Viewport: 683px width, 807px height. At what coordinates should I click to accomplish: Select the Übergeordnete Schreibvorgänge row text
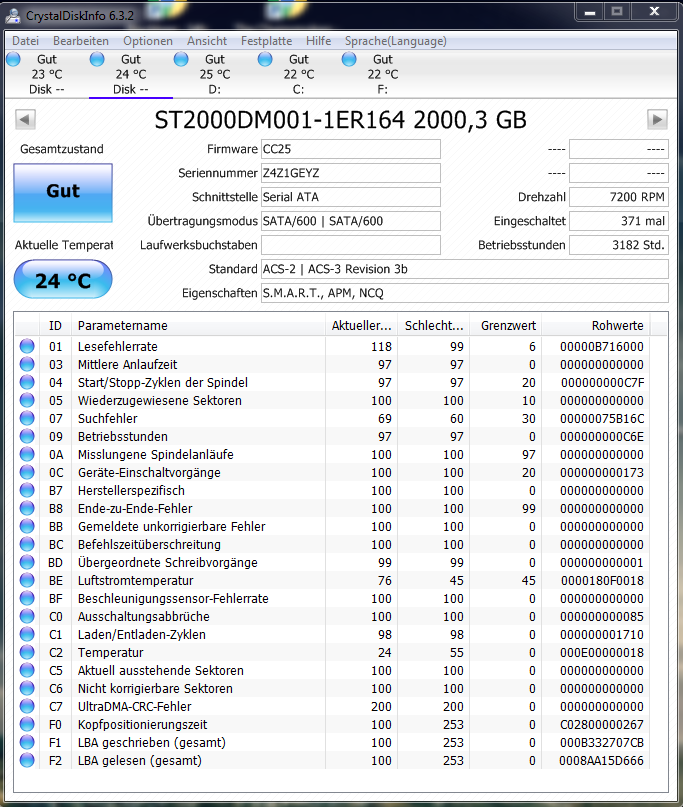pos(167,563)
